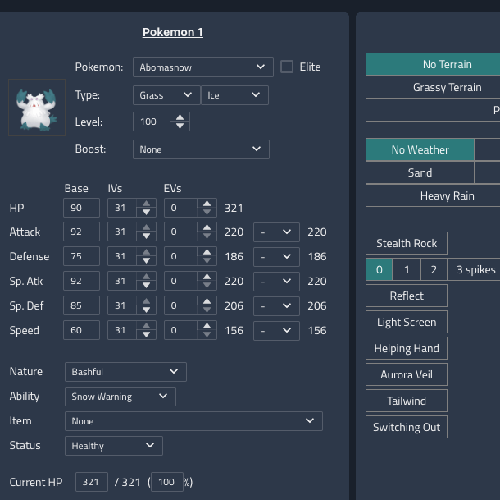Open the Pokemon species dropdown showing Abomasnow
Screen dimensions: 500x500
pos(203,67)
